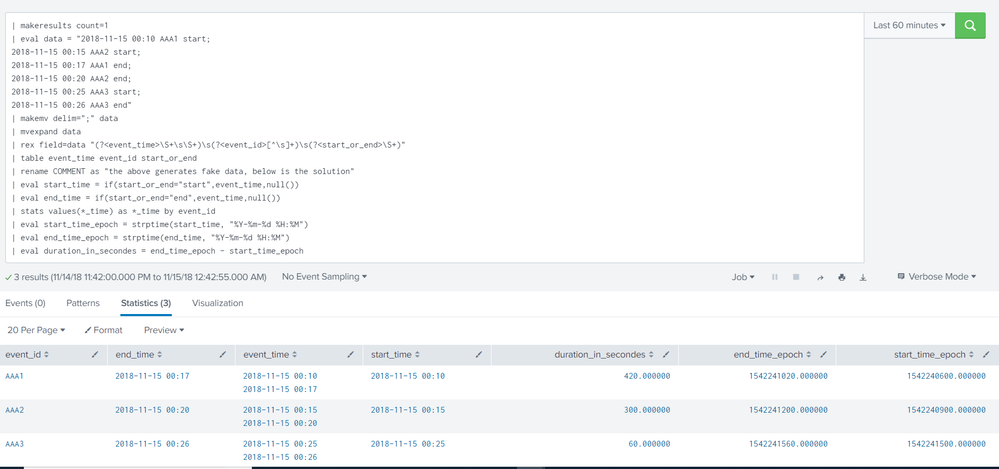The height and width of the screenshot is (469, 999).
Task: Sort table by end_time column header
Action: [x=137, y=355]
